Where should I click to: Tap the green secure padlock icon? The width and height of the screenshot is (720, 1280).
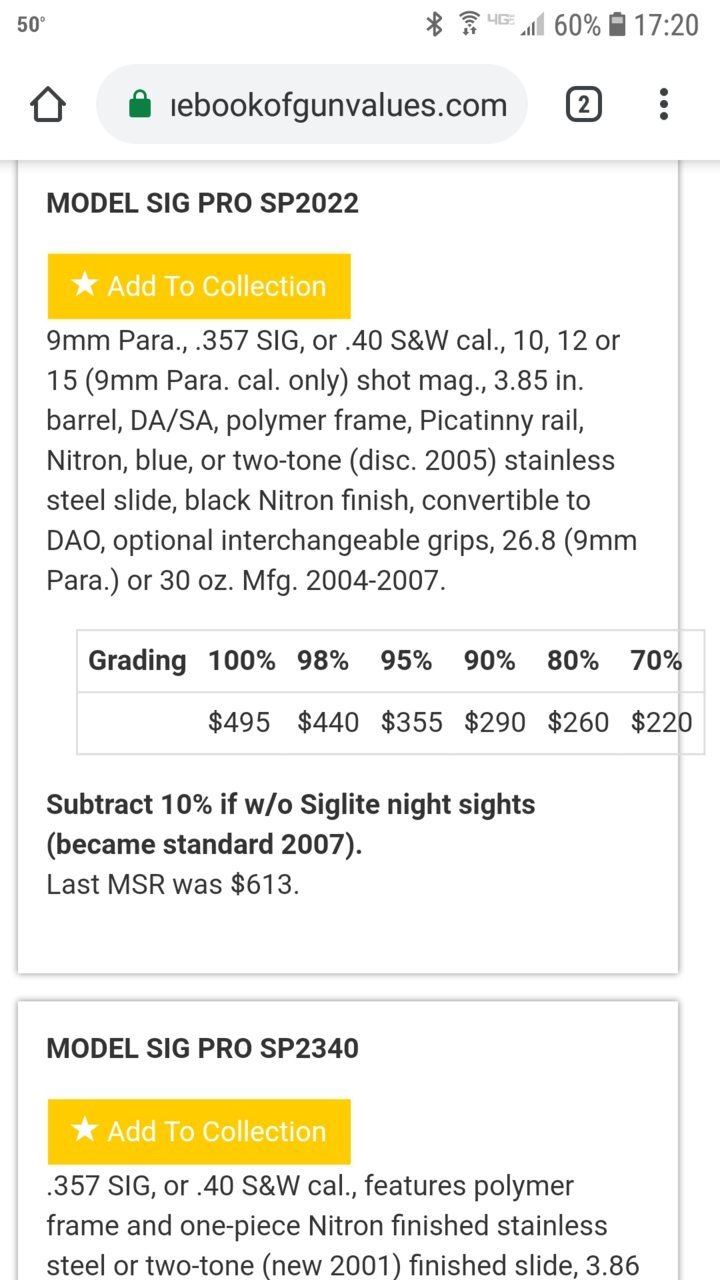click(140, 104)
